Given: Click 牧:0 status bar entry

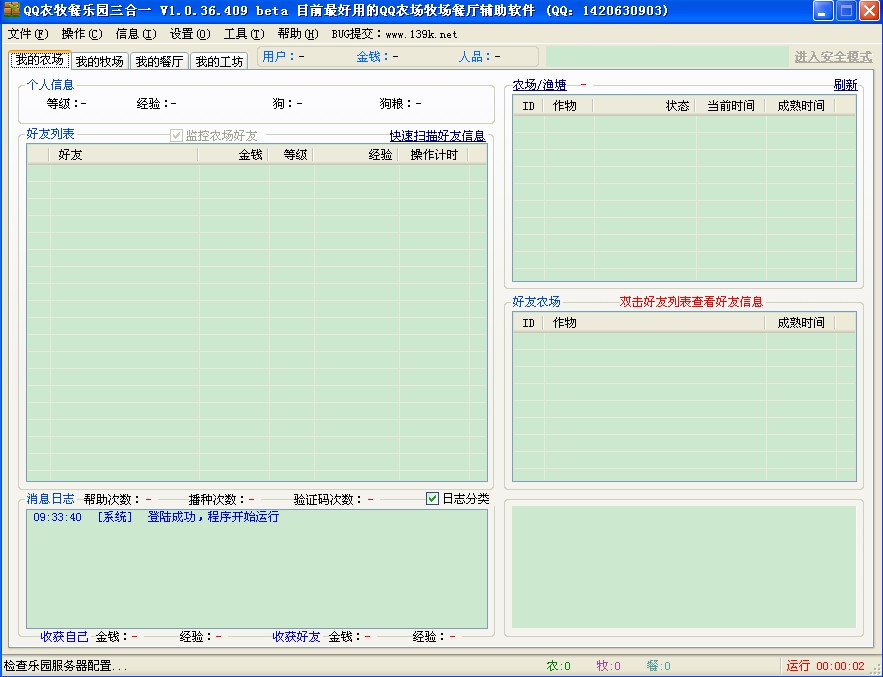Looking at the screenshot, I should (x=608, y=666).
